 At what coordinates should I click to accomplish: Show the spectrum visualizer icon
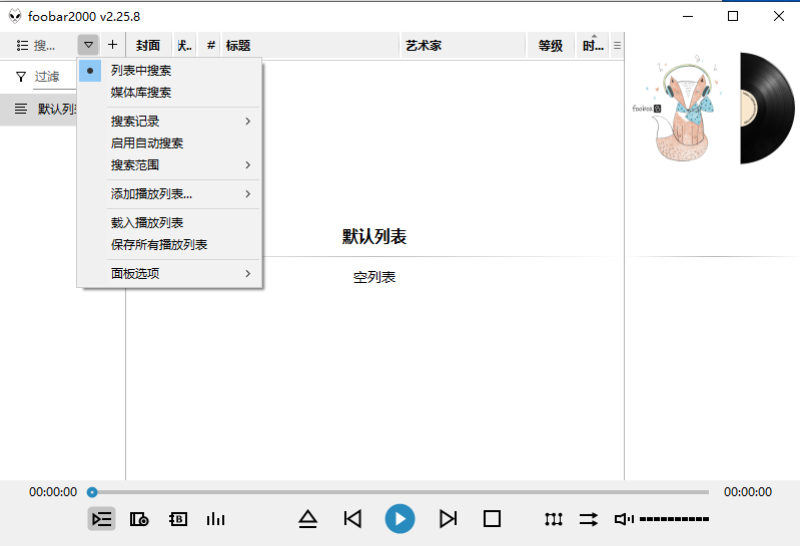pos(216,519)
